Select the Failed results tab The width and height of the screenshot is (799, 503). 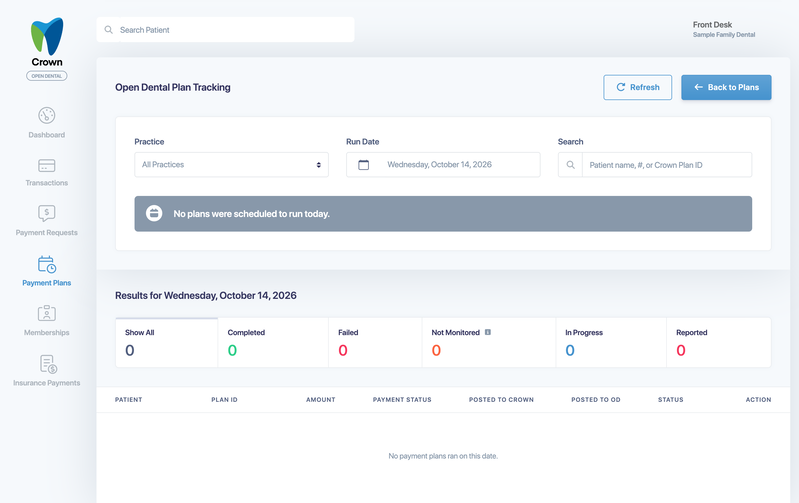375,342
